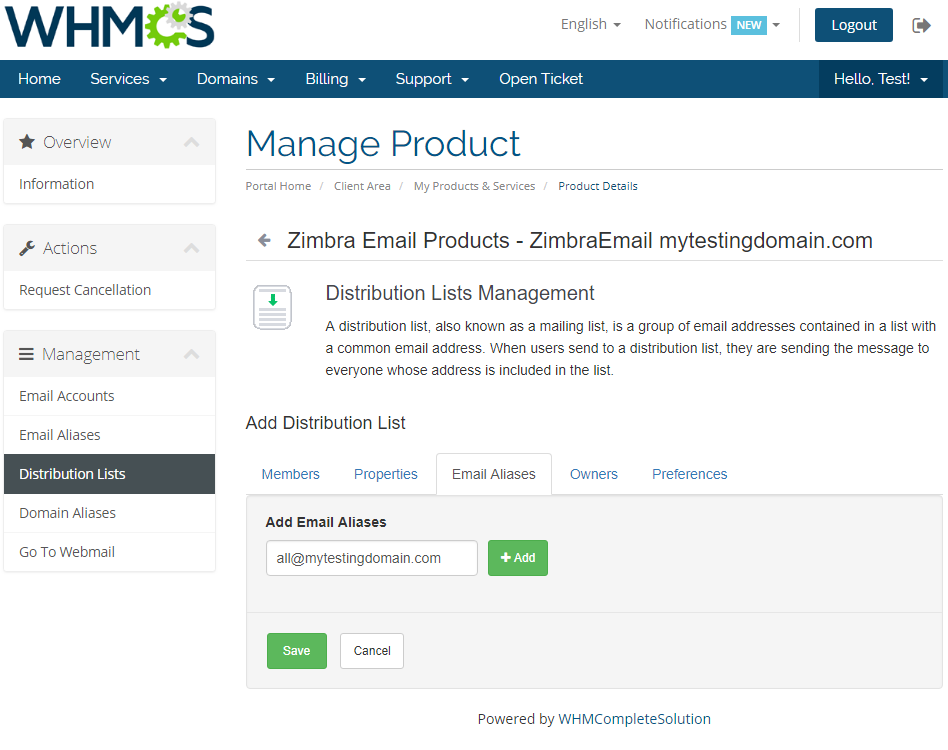Open Email Accounts in sidebar
This screenshot has height=750, width=948.
pos(67,396)
